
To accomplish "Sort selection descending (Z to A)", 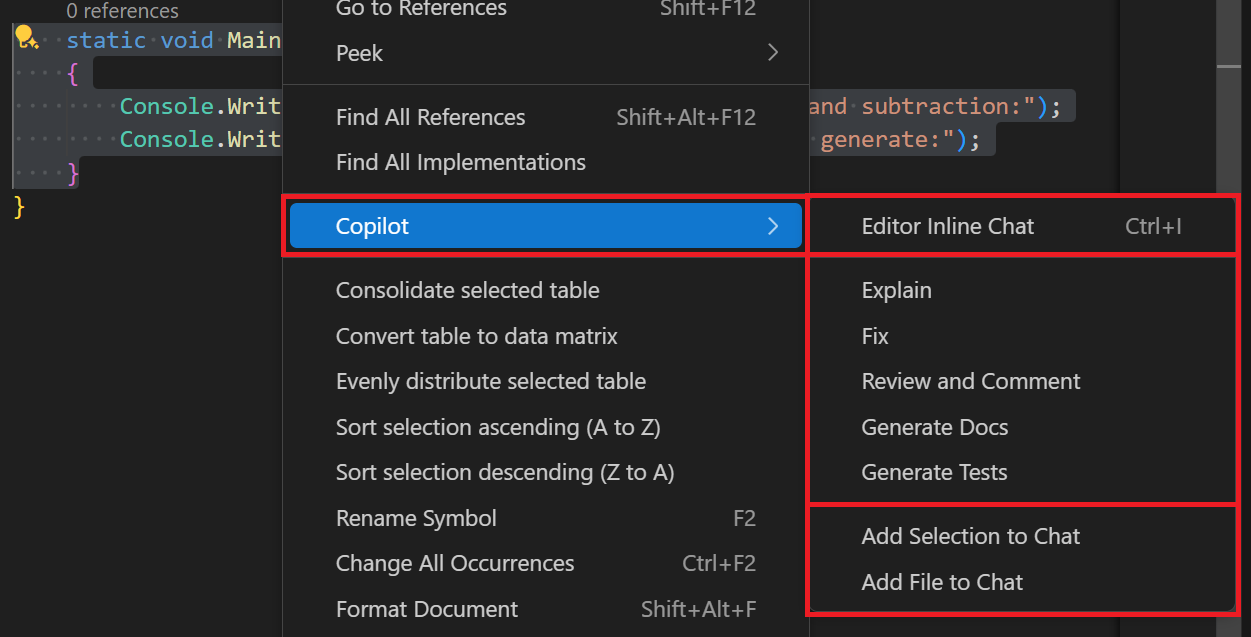I will coord(545,472).
